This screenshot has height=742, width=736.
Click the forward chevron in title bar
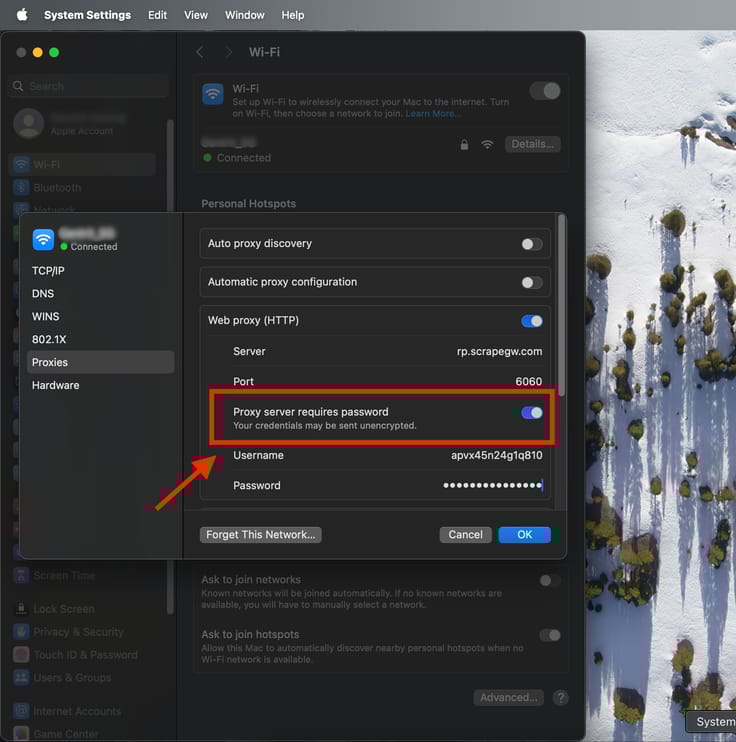pos(229,52)
